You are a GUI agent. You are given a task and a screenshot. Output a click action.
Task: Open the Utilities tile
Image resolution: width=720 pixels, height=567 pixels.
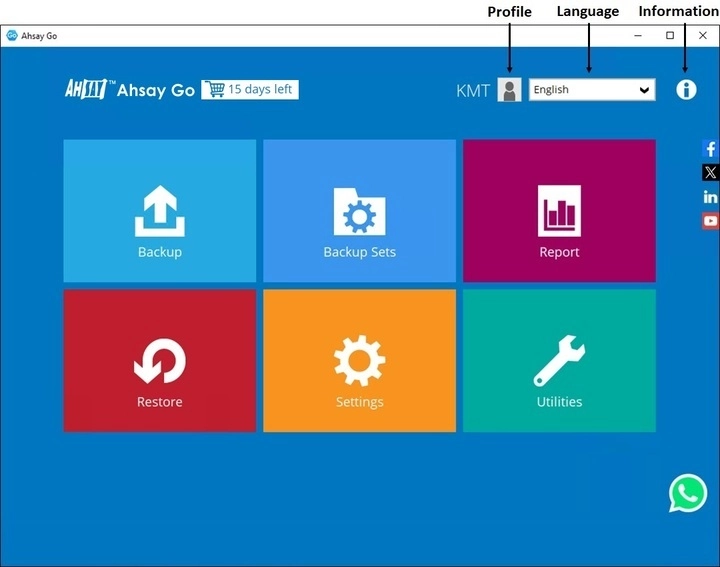tap(559, 360)
